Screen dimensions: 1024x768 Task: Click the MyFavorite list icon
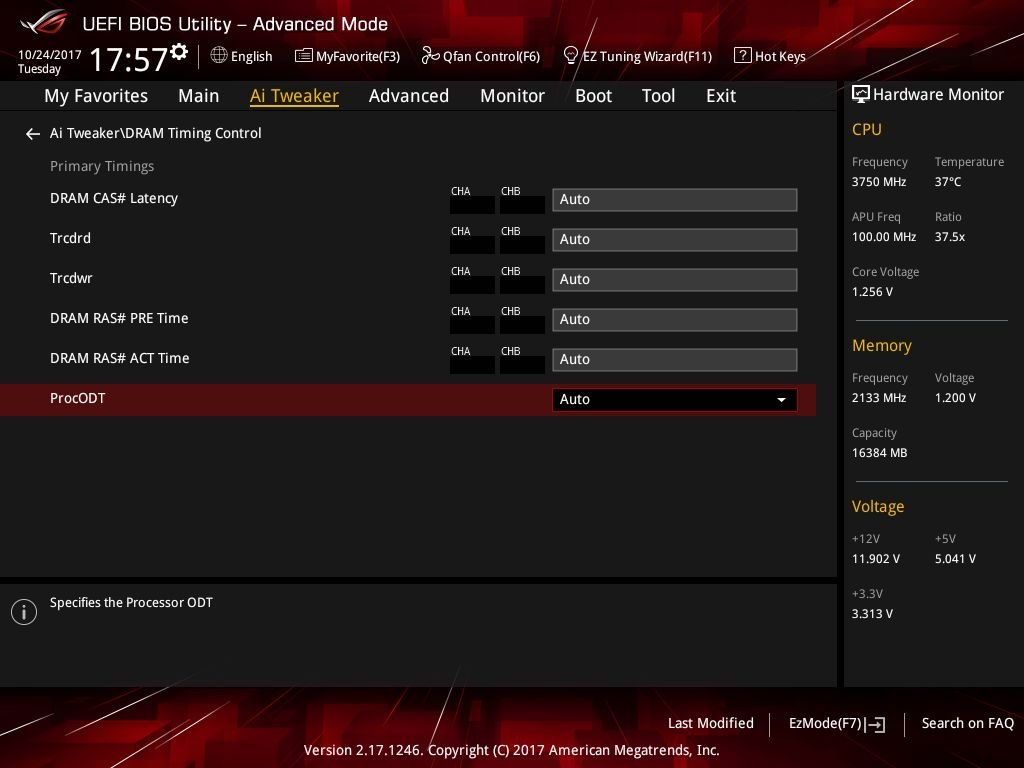point(304,56)
